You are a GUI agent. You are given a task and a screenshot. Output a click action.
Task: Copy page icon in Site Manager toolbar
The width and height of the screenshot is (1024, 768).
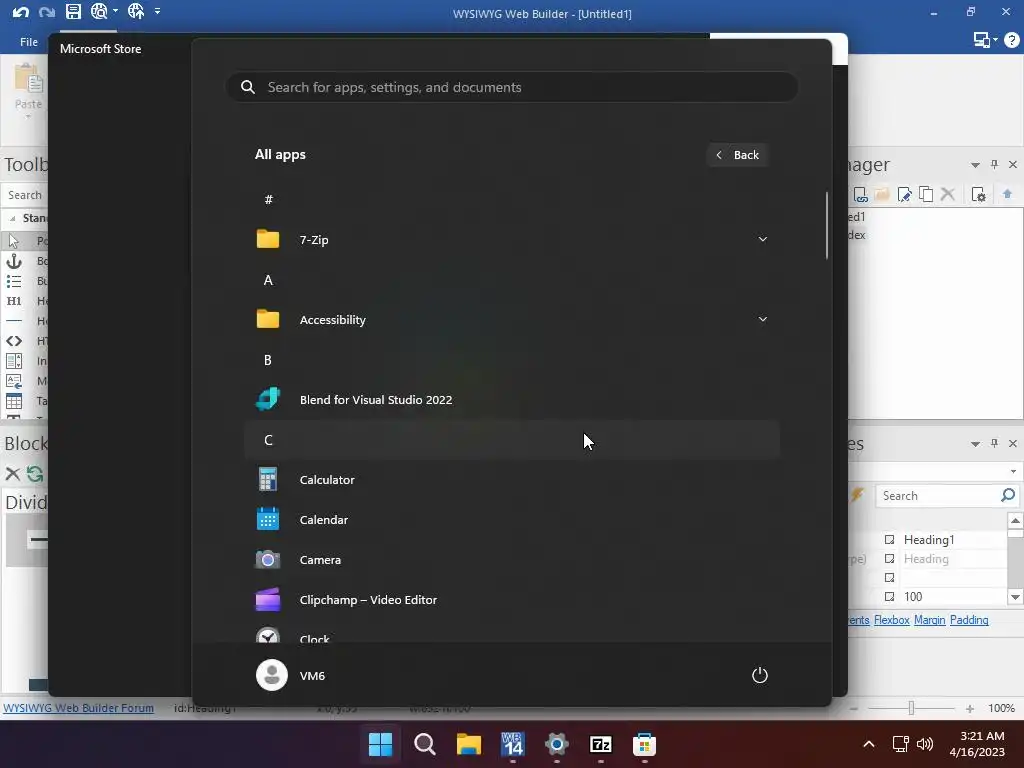click(926, 195)
